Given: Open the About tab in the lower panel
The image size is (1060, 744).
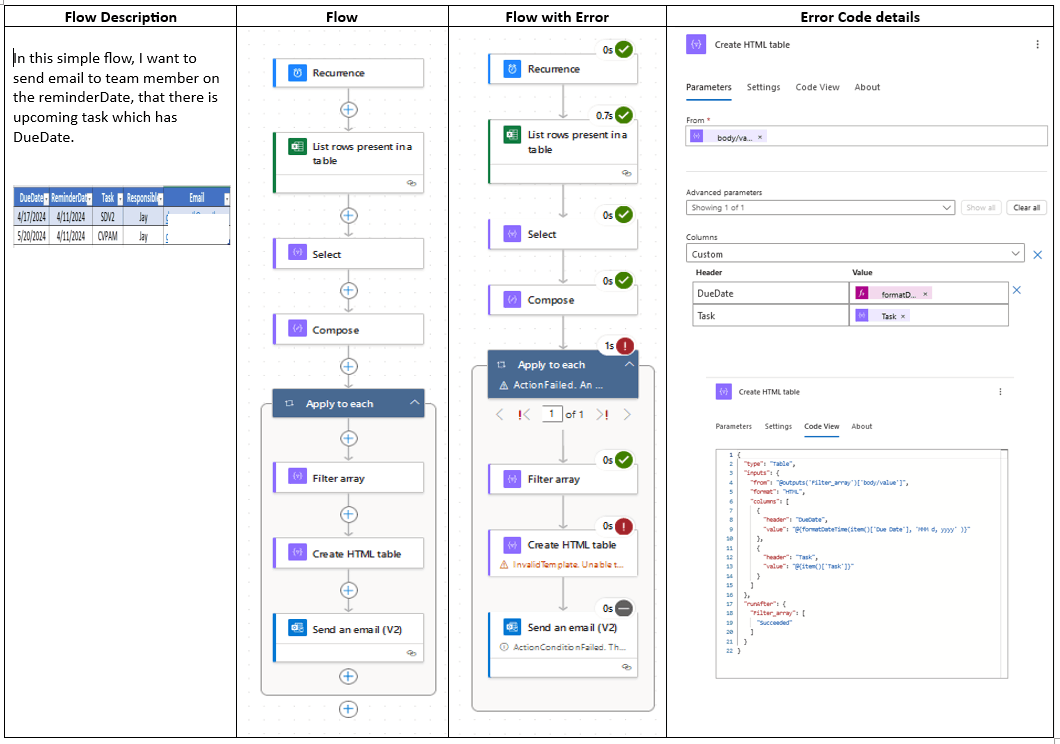Looking at the screenshot, I should click(862, 426).
